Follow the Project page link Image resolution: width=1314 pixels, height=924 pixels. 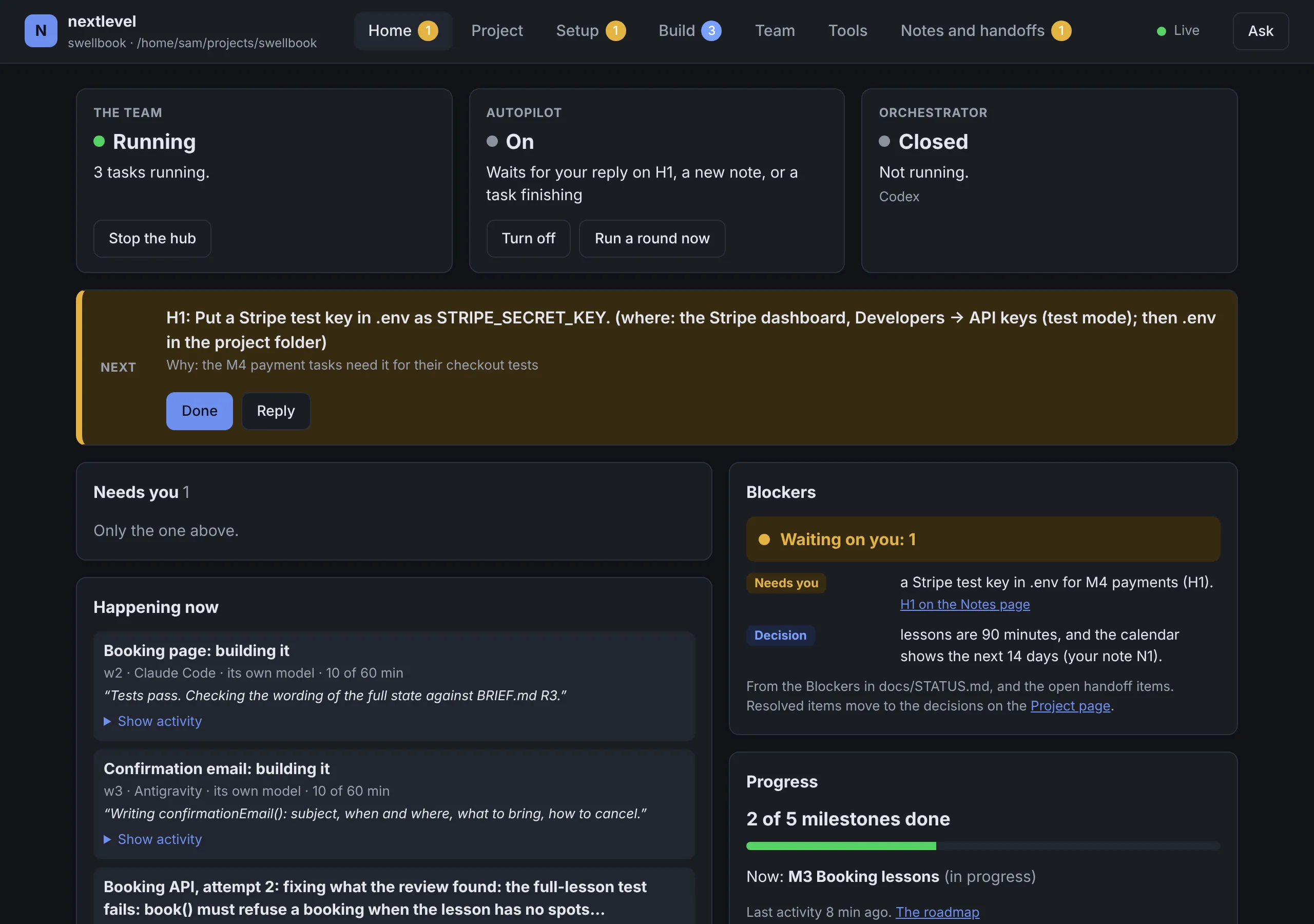tap(1070, 706)
